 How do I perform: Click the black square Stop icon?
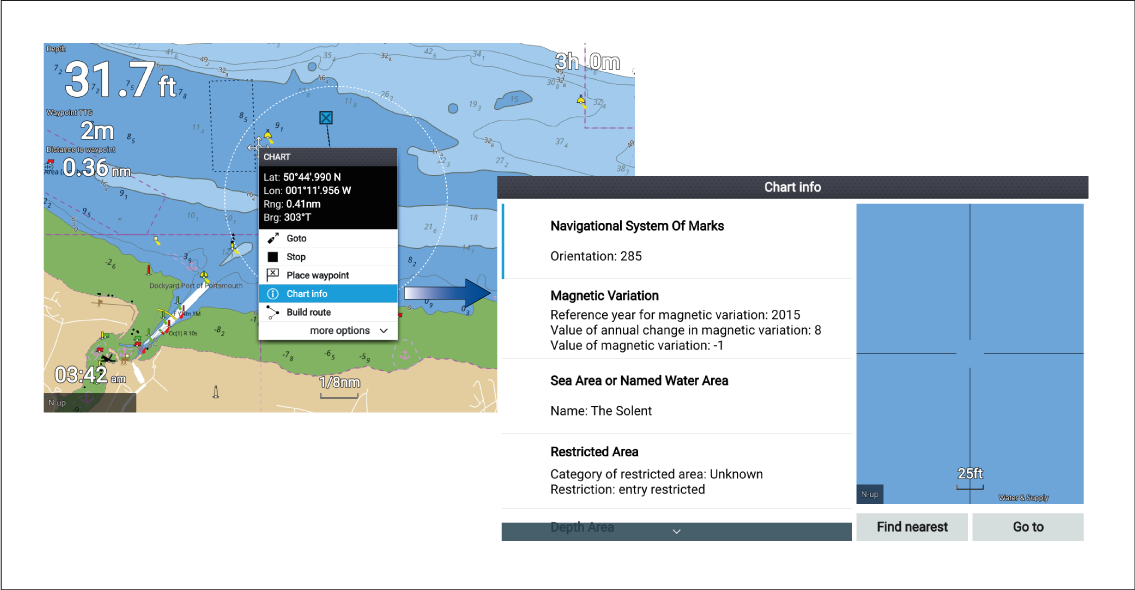click(x=273, y=257)
